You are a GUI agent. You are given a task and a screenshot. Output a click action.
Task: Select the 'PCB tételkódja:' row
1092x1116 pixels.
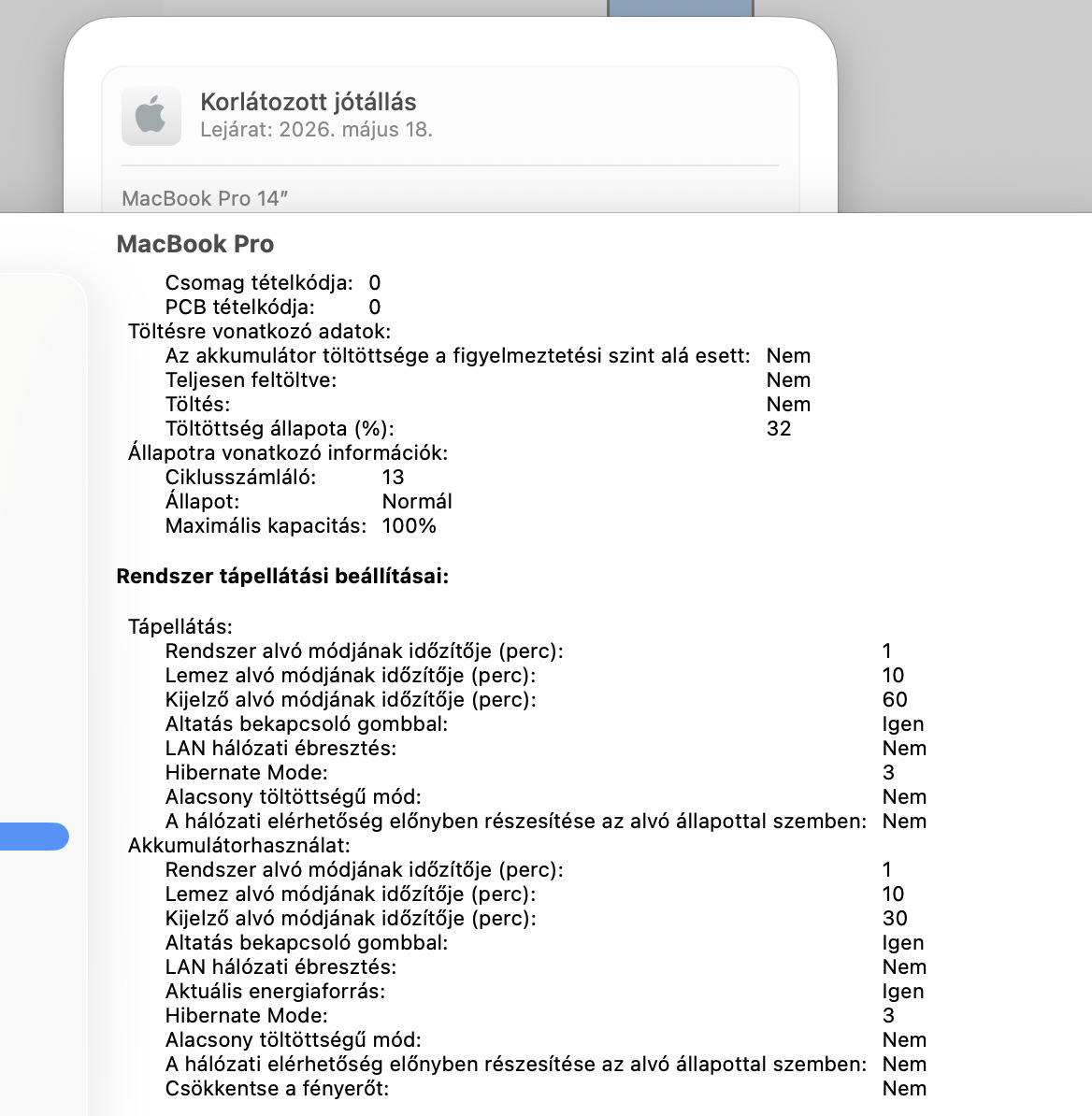point(273,307)
